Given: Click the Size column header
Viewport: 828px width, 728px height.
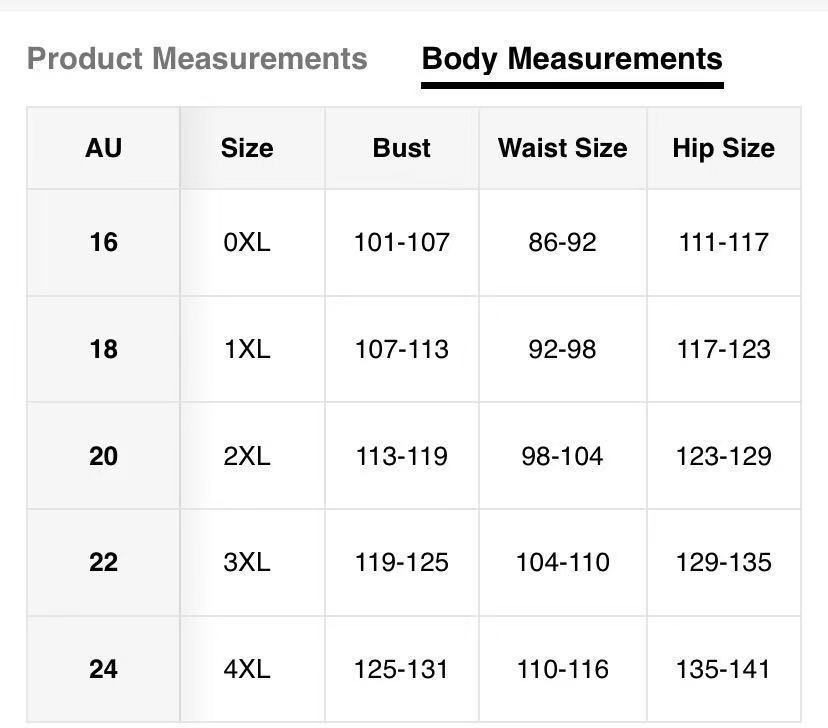Looking at the screenshot, I should pos(247,148).
